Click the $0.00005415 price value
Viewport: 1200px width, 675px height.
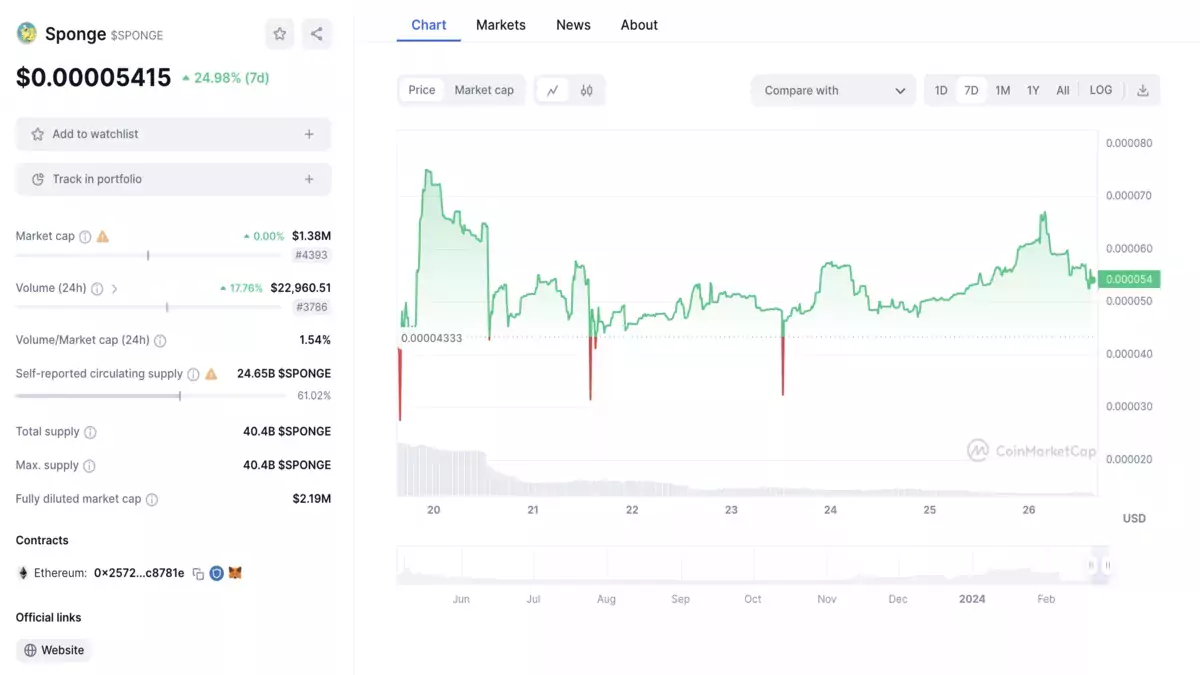[x=94, y=77]
